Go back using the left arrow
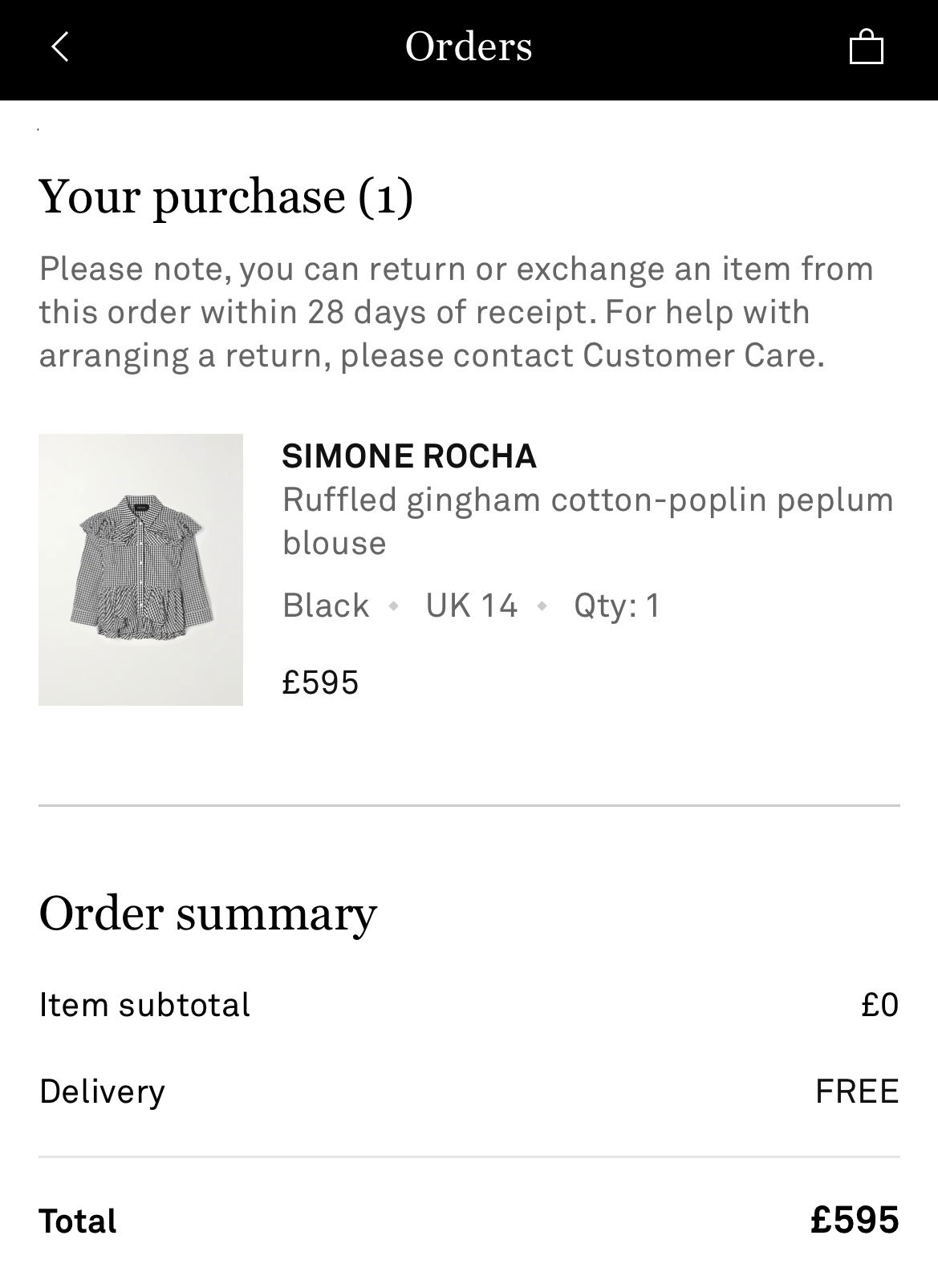The image size is (938, 1288). coord(60,47)
